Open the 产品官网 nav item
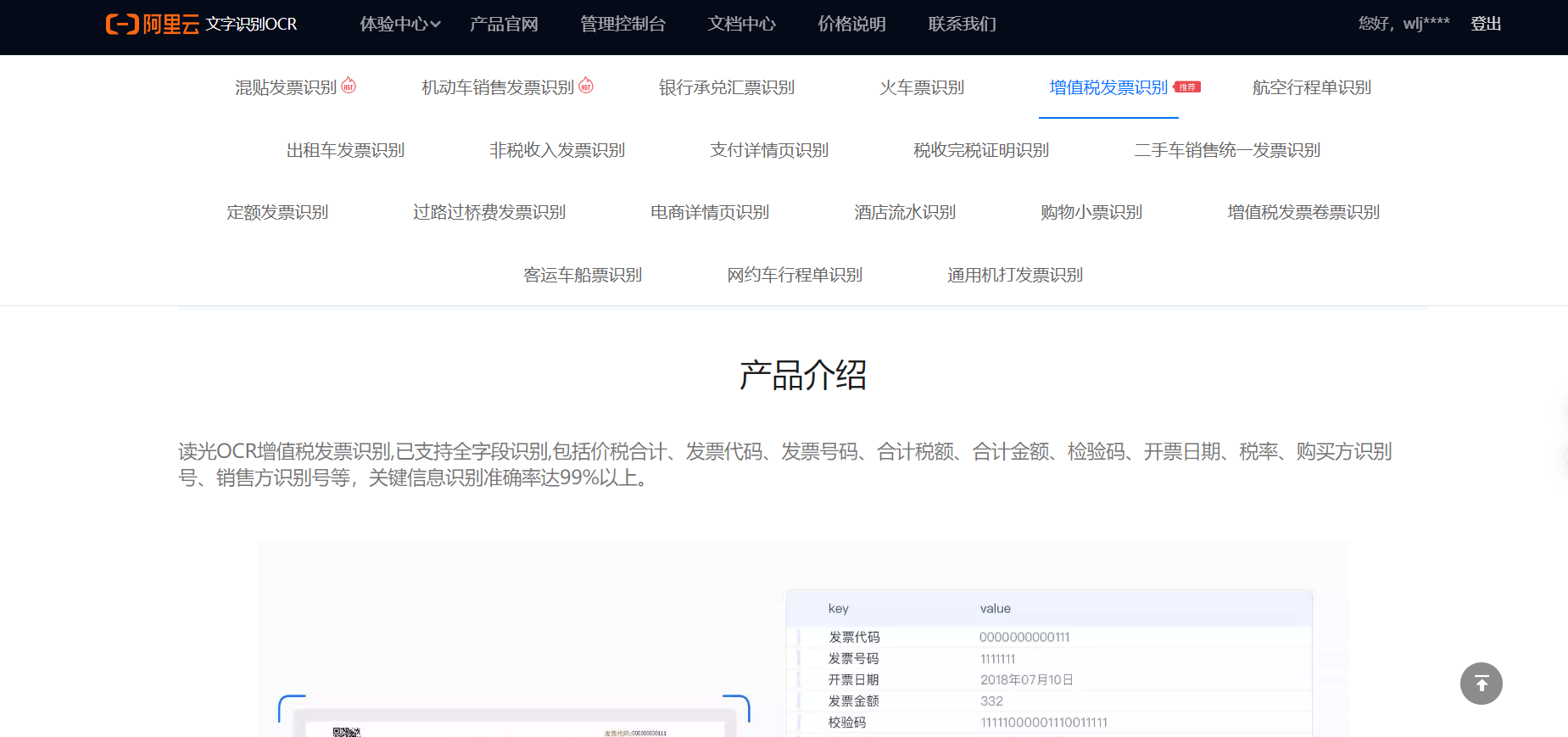 pyautogui.click(x=504, y=24)
